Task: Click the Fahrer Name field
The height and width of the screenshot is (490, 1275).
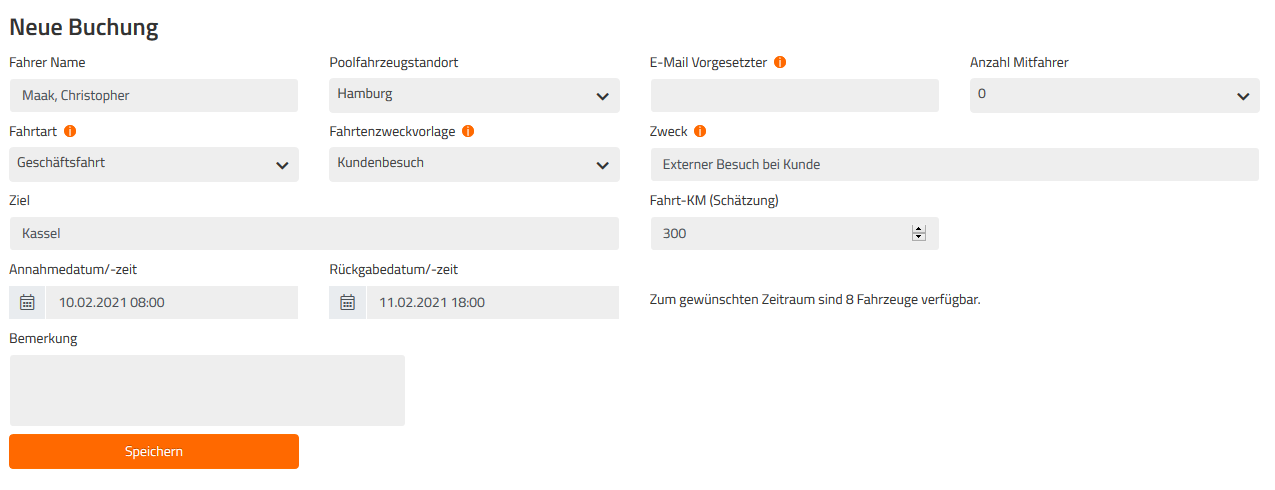Action: tap(154, 96)
